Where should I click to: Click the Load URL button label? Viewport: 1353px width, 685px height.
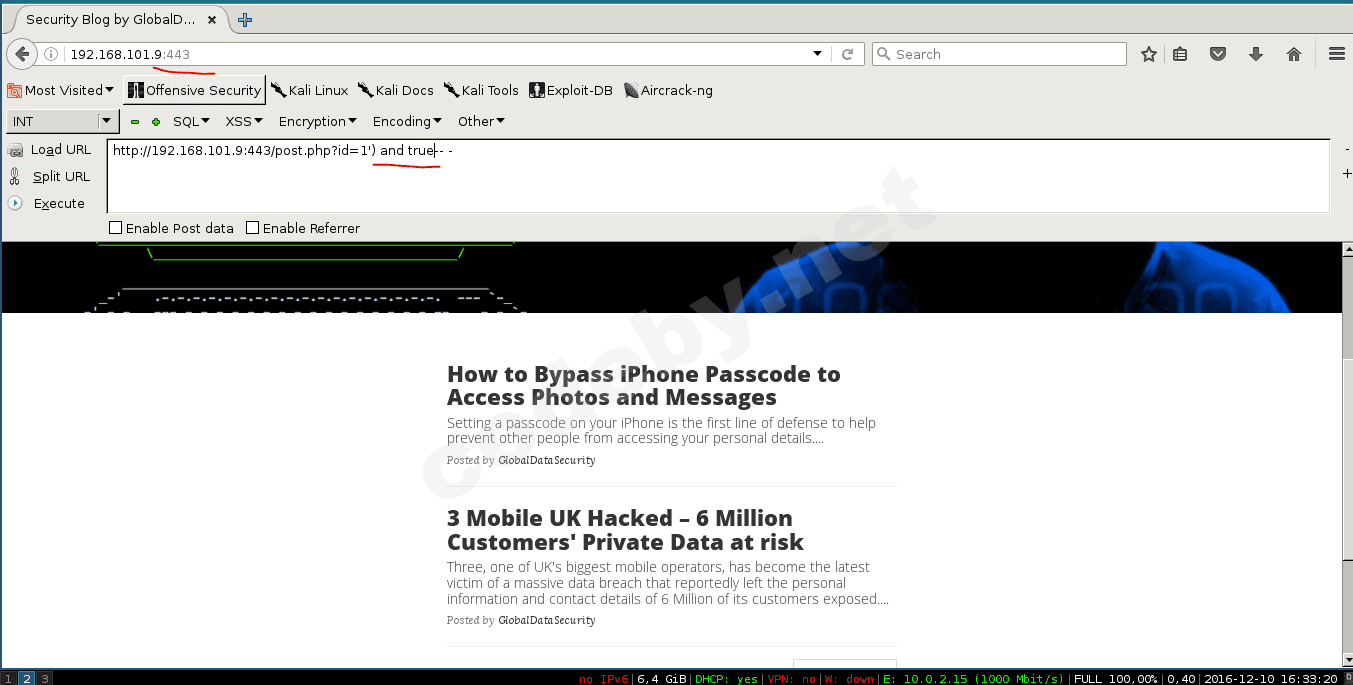click(61, 150)
